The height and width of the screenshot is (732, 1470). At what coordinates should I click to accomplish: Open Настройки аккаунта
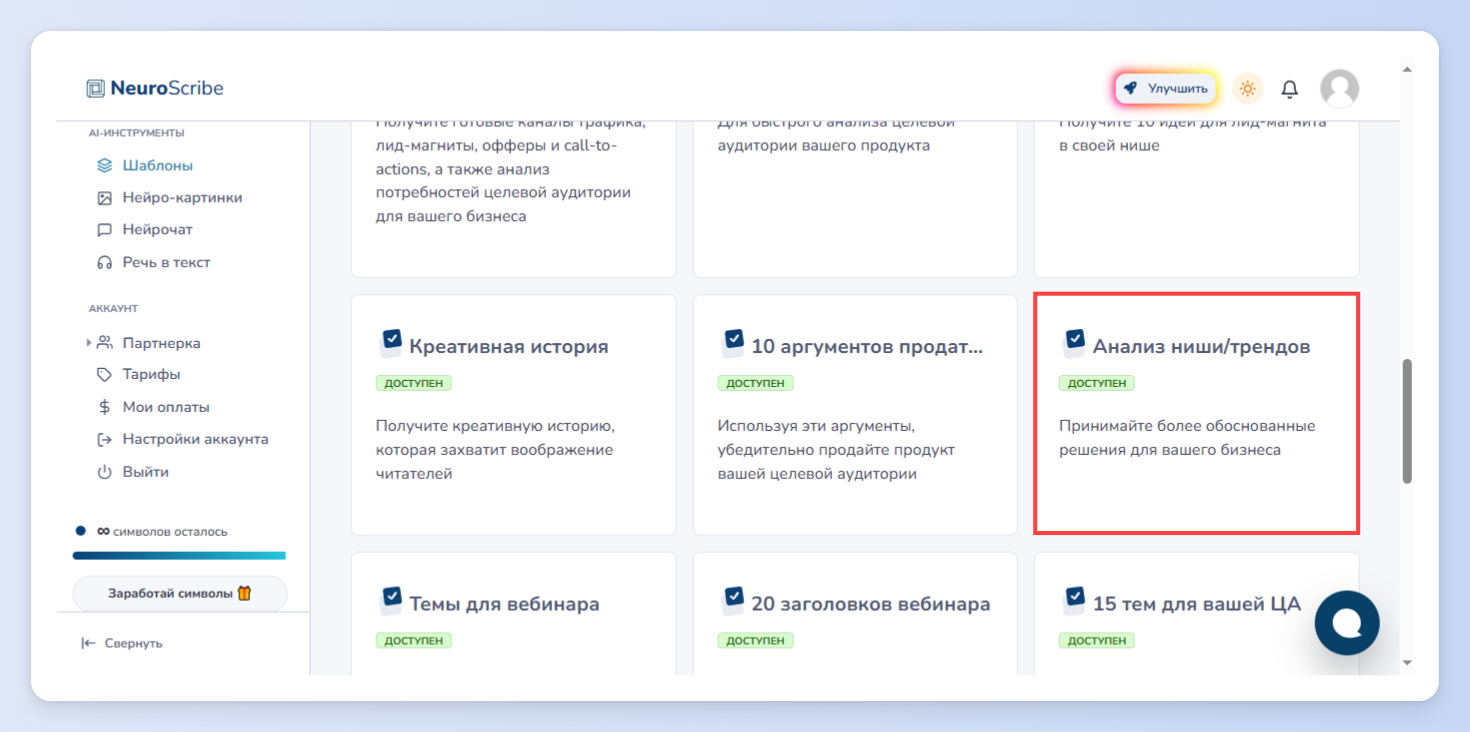coord(195,439)
